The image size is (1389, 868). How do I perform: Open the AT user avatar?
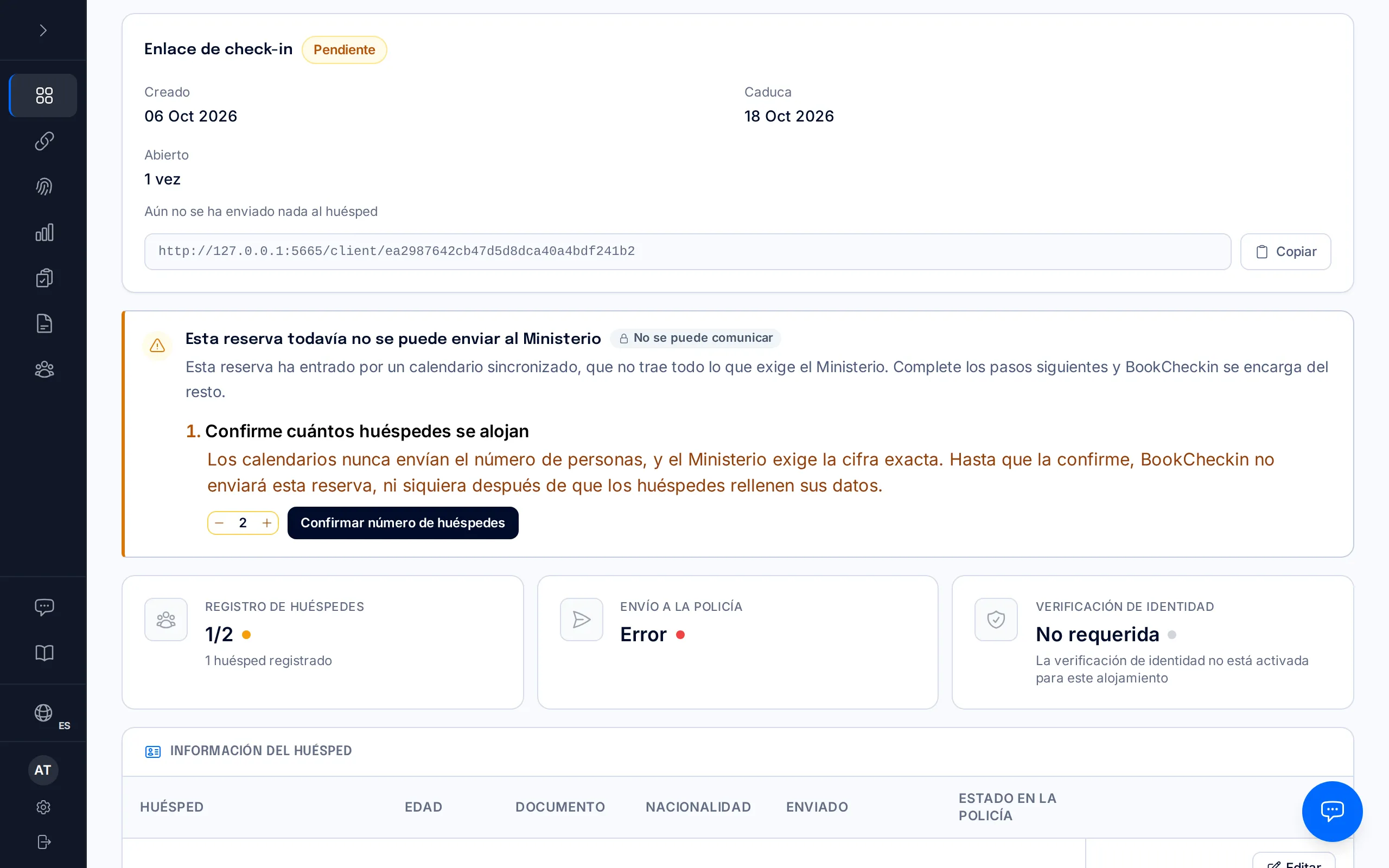(43, 770)
